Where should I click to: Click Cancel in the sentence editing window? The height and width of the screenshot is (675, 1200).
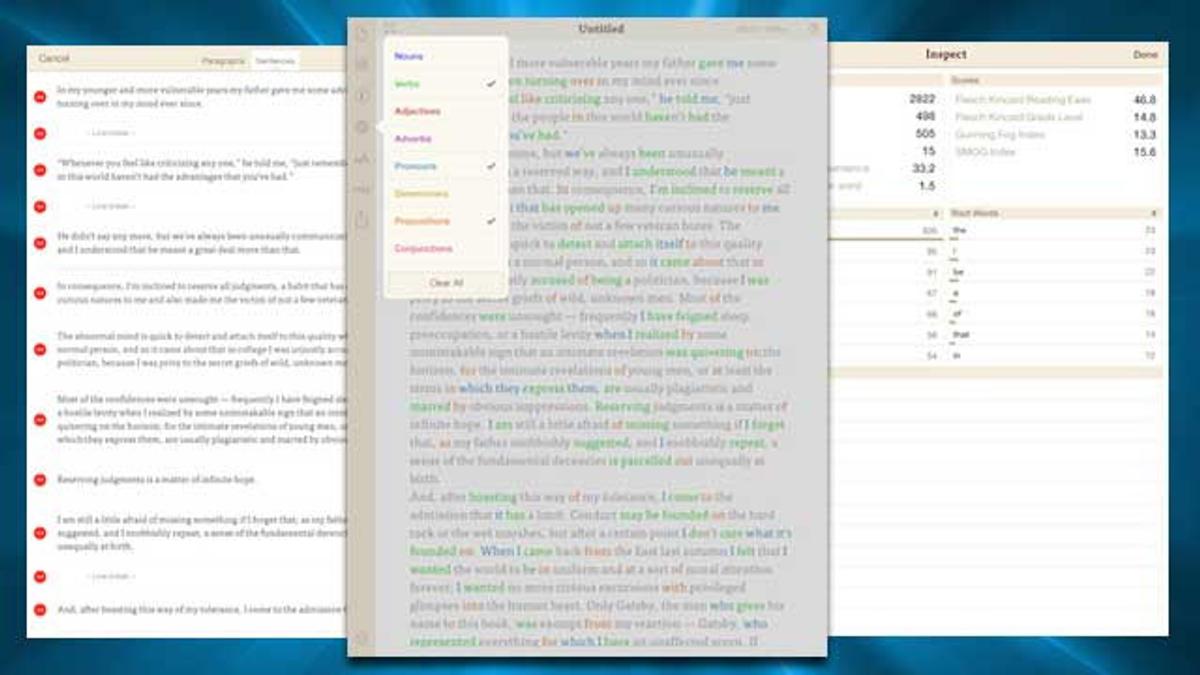(54, 59)
